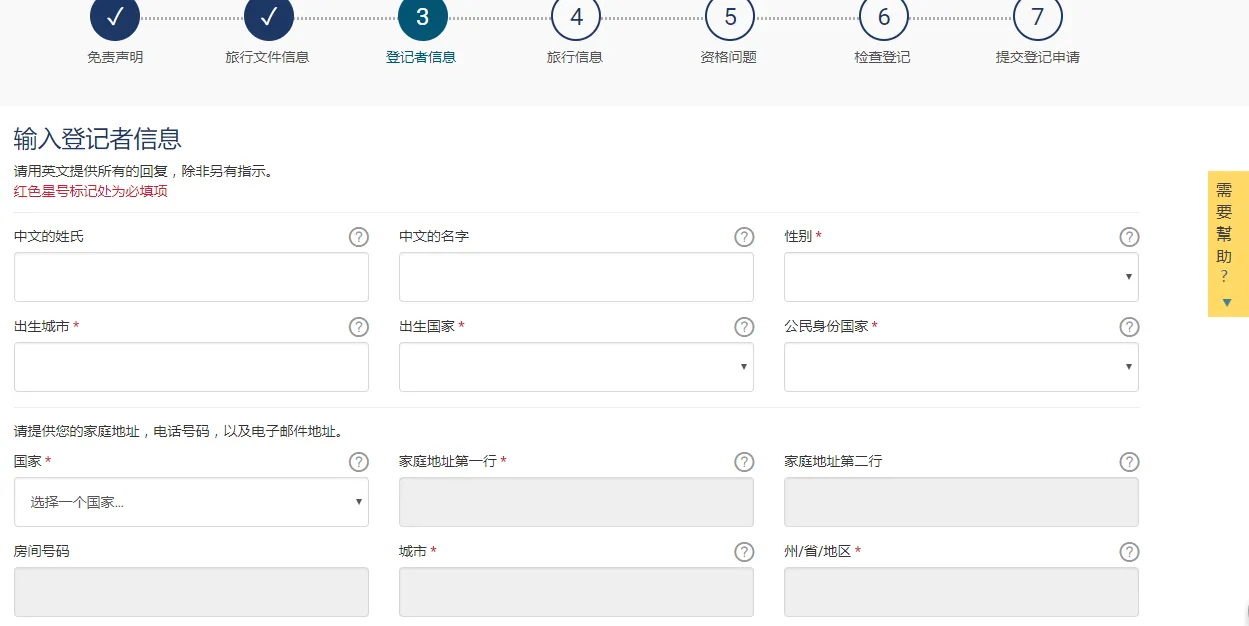This screenshot has height=626, width=1249.
Task: Open the 公民身份国家 dropdown
Action: 961,367
